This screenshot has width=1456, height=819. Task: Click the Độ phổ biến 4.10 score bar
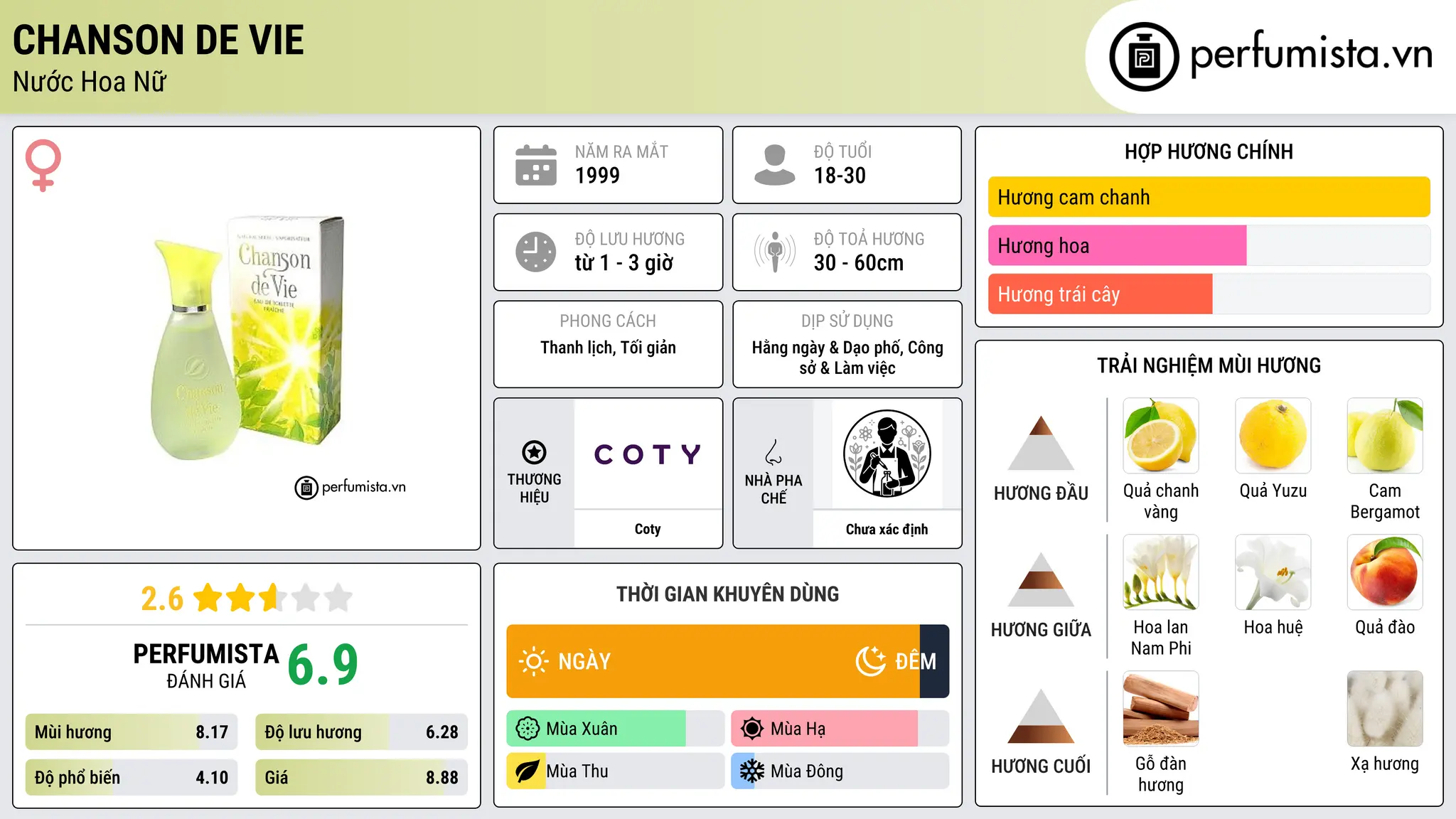pyautogui.click(x=132, y=778)
